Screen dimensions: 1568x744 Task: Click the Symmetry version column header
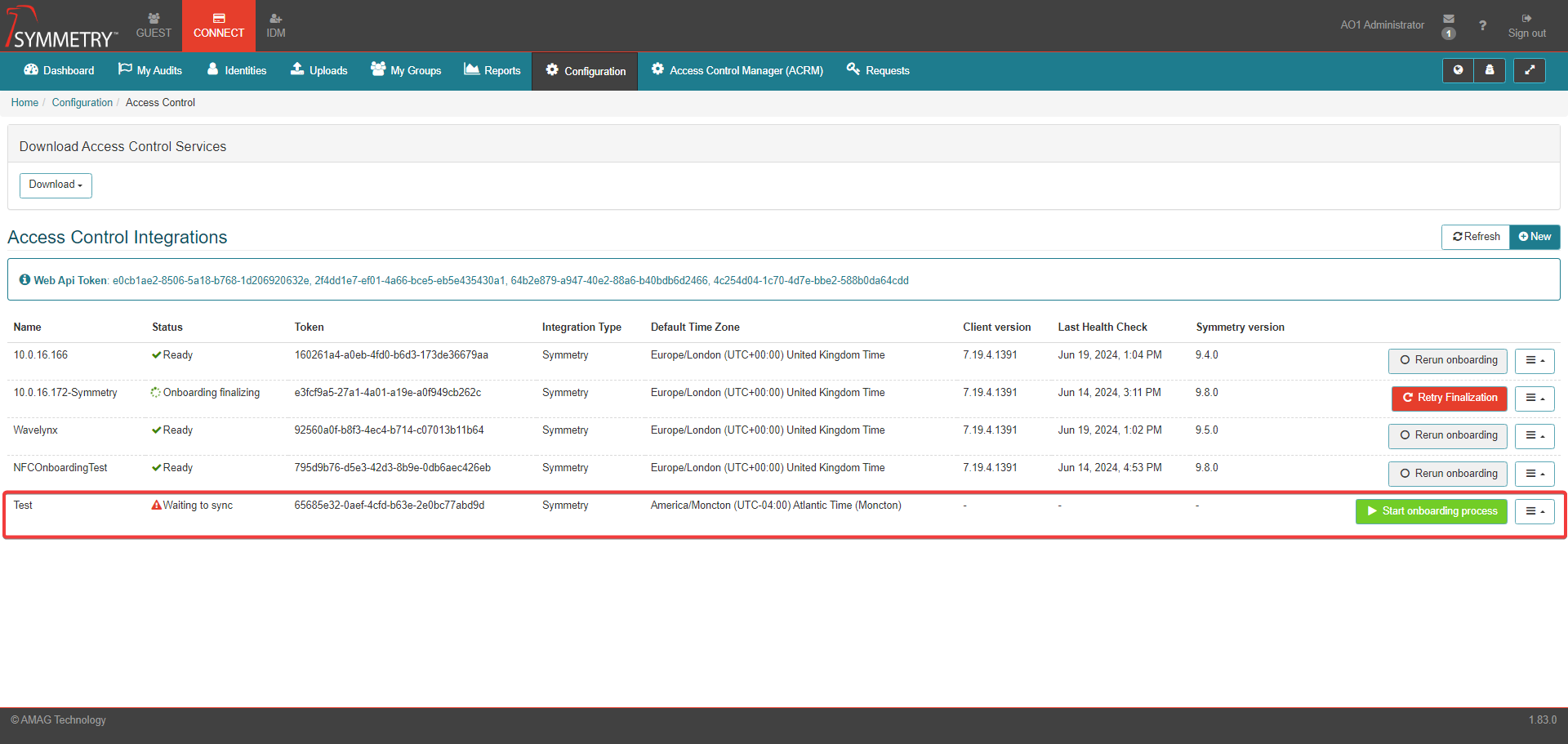pos(1240,327)
